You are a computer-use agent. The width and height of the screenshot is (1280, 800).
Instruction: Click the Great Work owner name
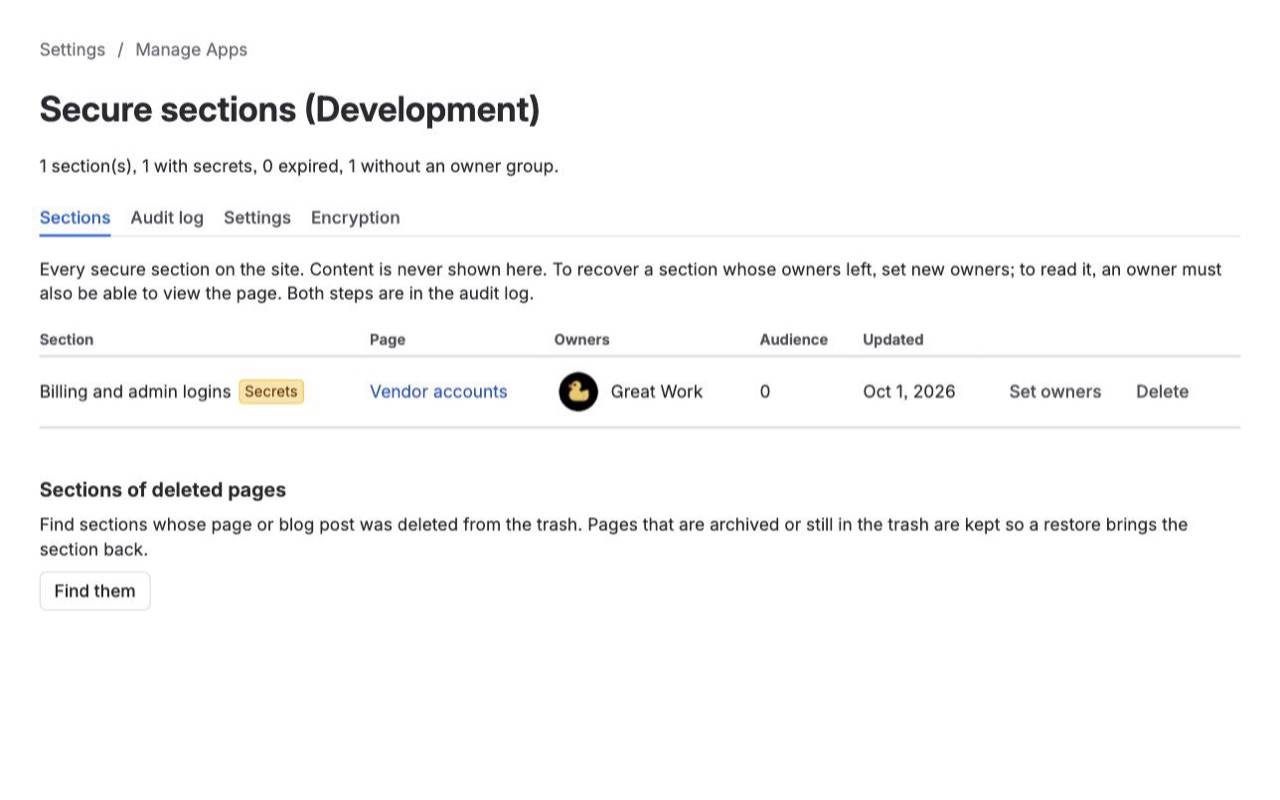(x=657, y=392)
